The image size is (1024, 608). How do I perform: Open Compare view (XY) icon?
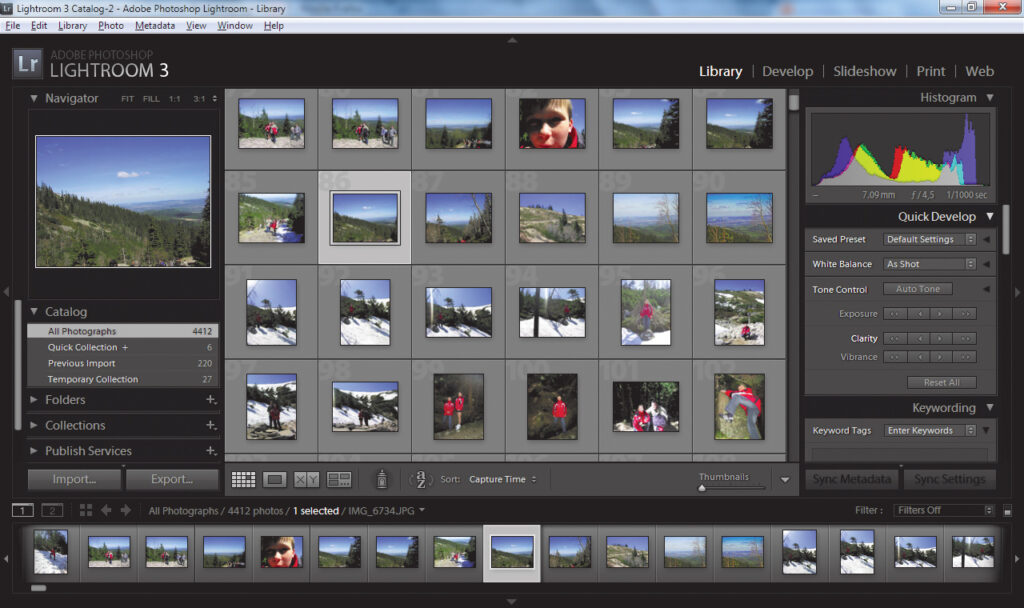coord(306,480)
